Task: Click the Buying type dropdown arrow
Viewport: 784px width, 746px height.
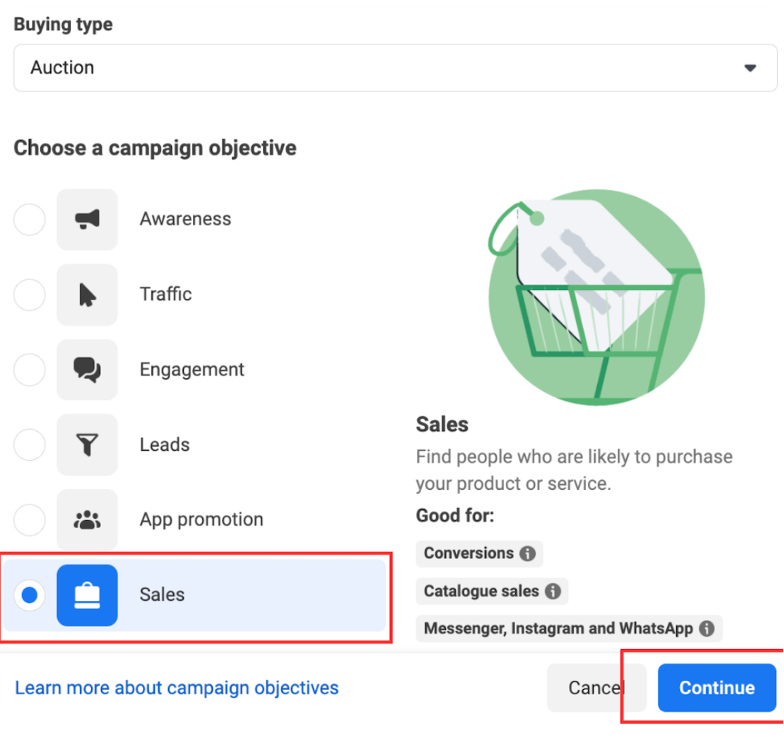Action: 750,68
